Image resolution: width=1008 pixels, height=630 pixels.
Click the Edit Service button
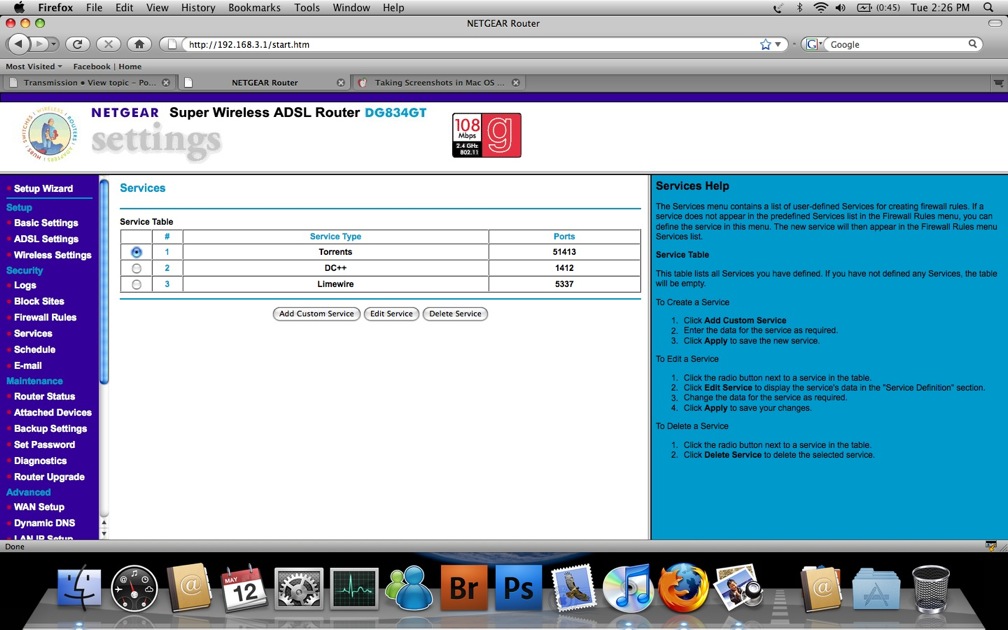tap(391, 314)
